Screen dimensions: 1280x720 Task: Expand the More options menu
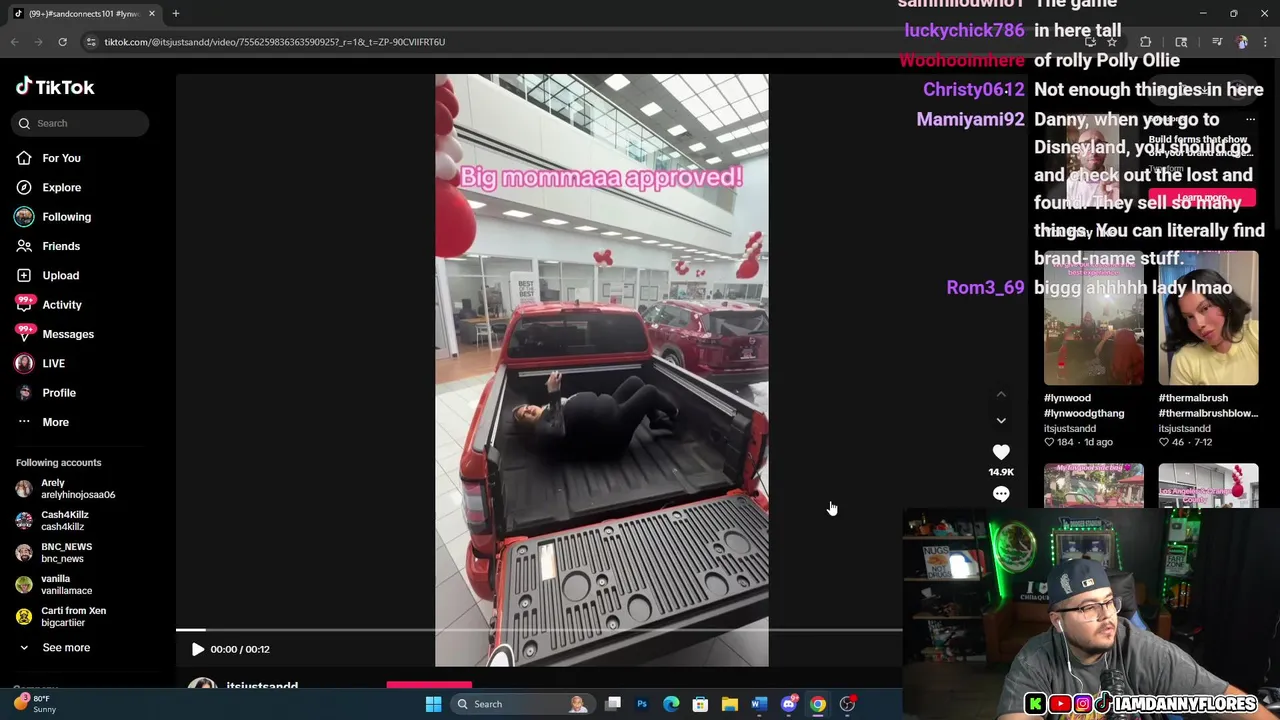click(x=55, y=422)
